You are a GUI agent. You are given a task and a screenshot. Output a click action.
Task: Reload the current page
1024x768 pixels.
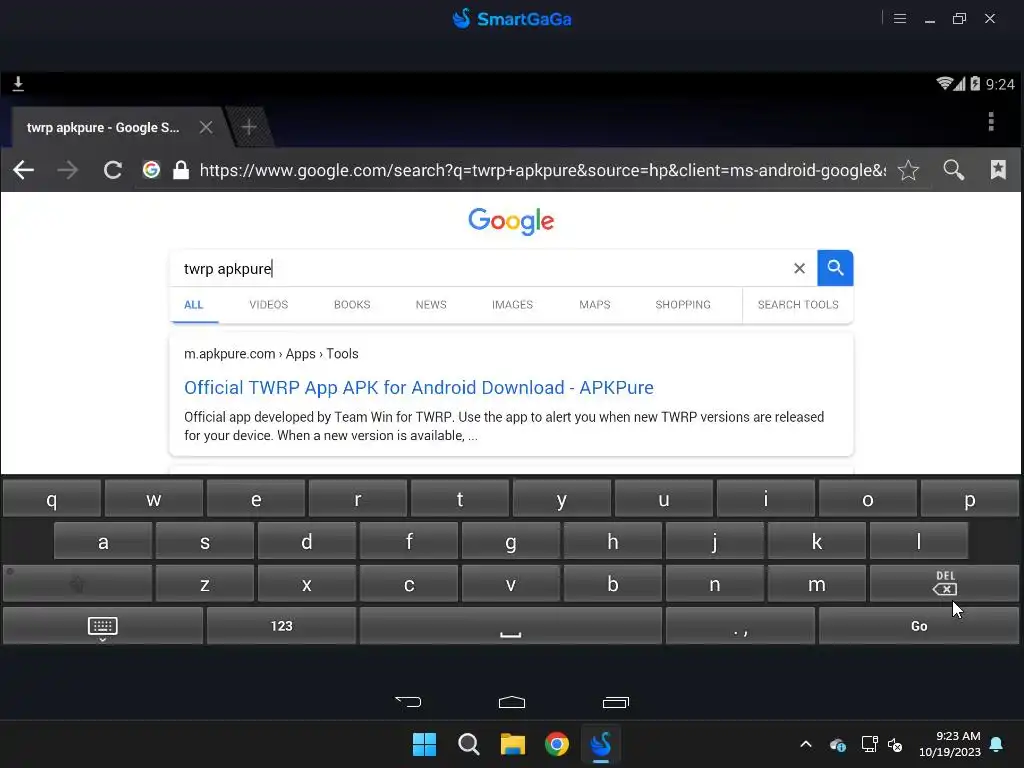point(113,170)
